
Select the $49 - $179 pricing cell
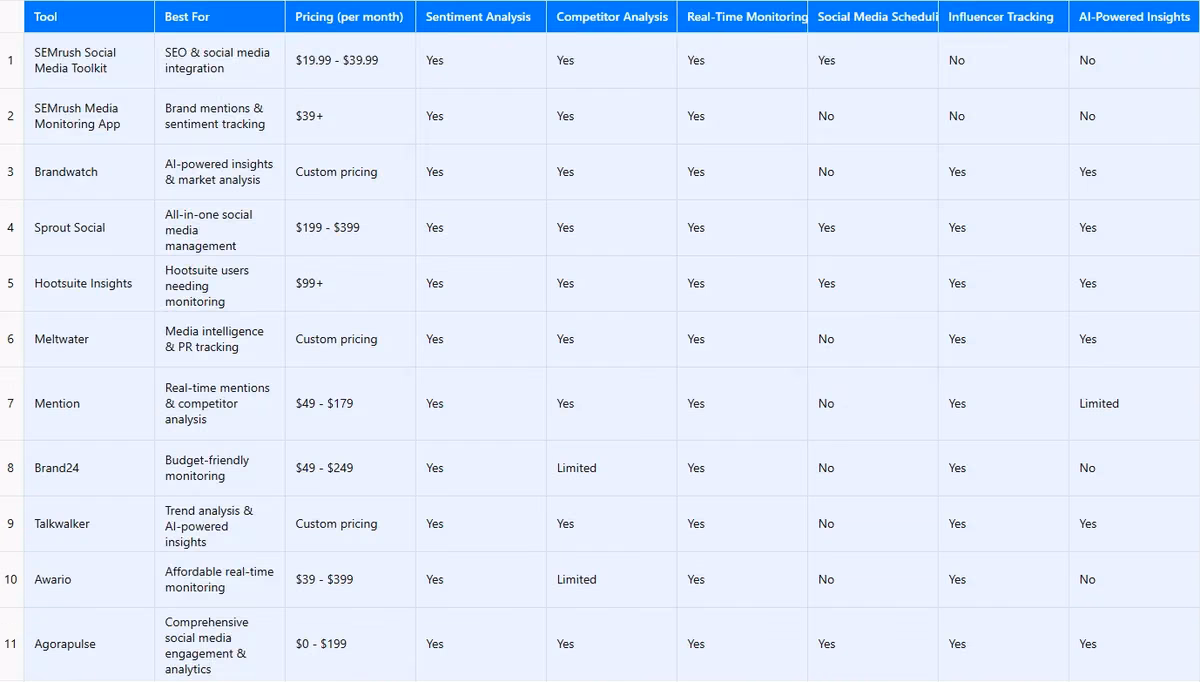pyautogui.click(x=350, y=404)
